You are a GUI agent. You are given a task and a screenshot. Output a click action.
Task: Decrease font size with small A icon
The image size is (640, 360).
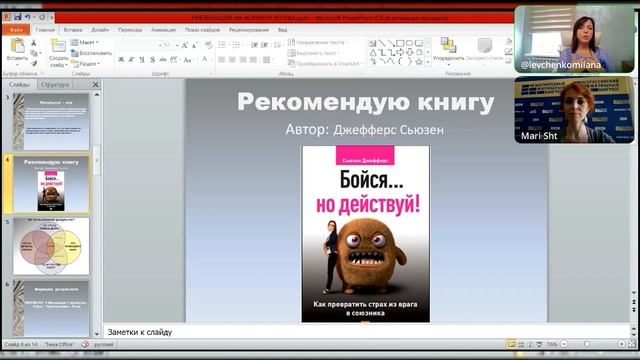pos(194,45)
